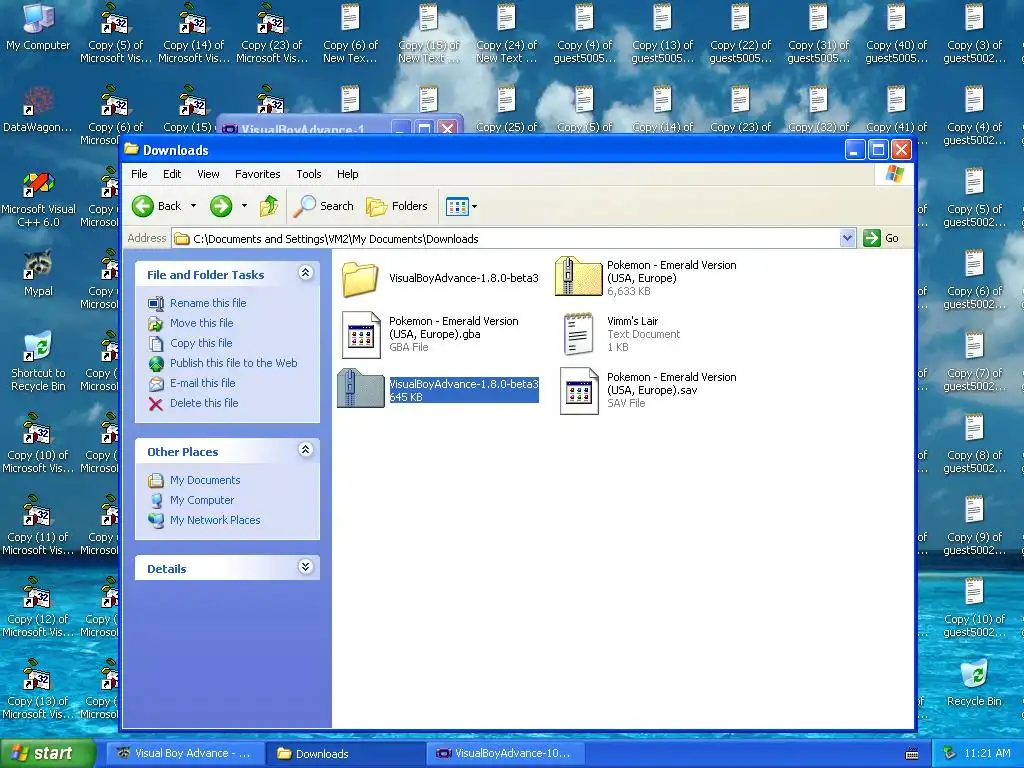Viewport: 1024px width, 768px height.
Task: Expand the Details panel
Action: [305, 566]
